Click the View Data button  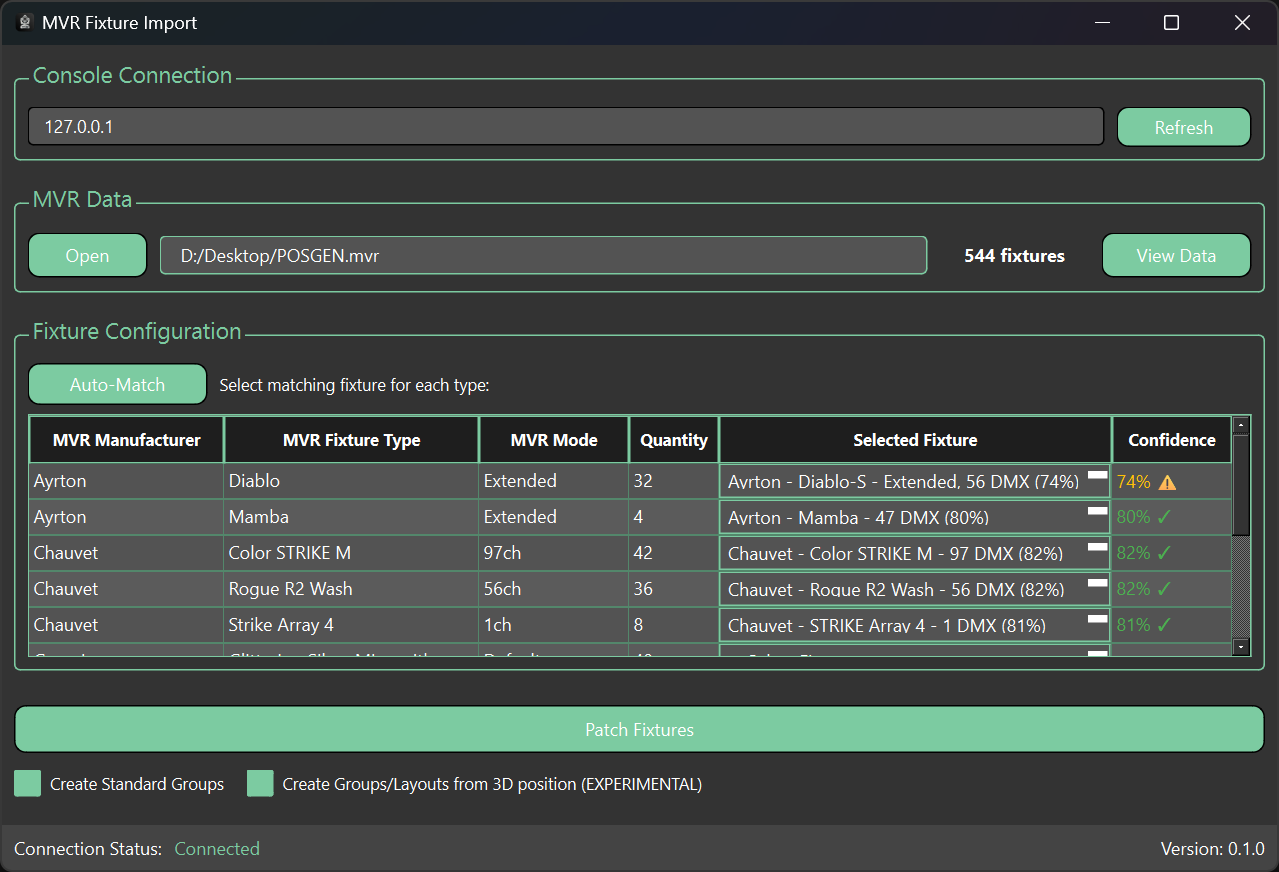coord(1176,255)
